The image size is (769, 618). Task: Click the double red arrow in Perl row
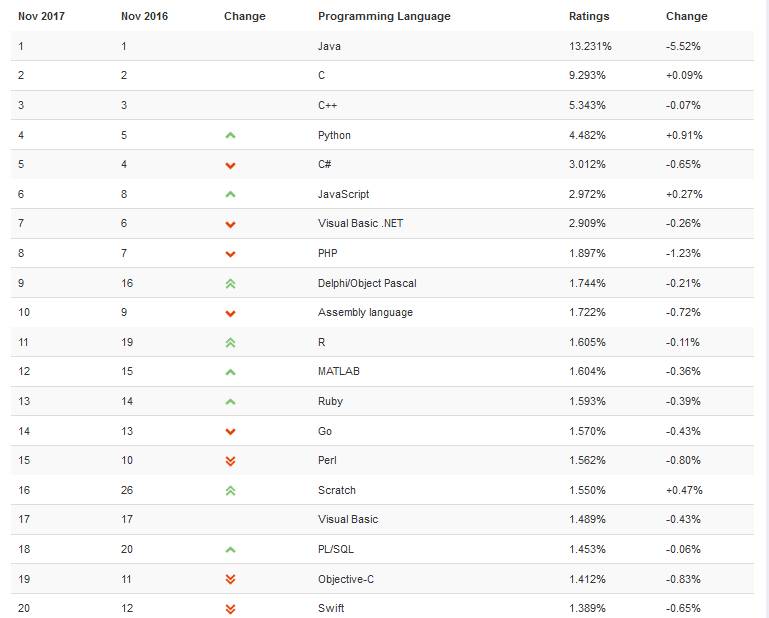(230, 461)
